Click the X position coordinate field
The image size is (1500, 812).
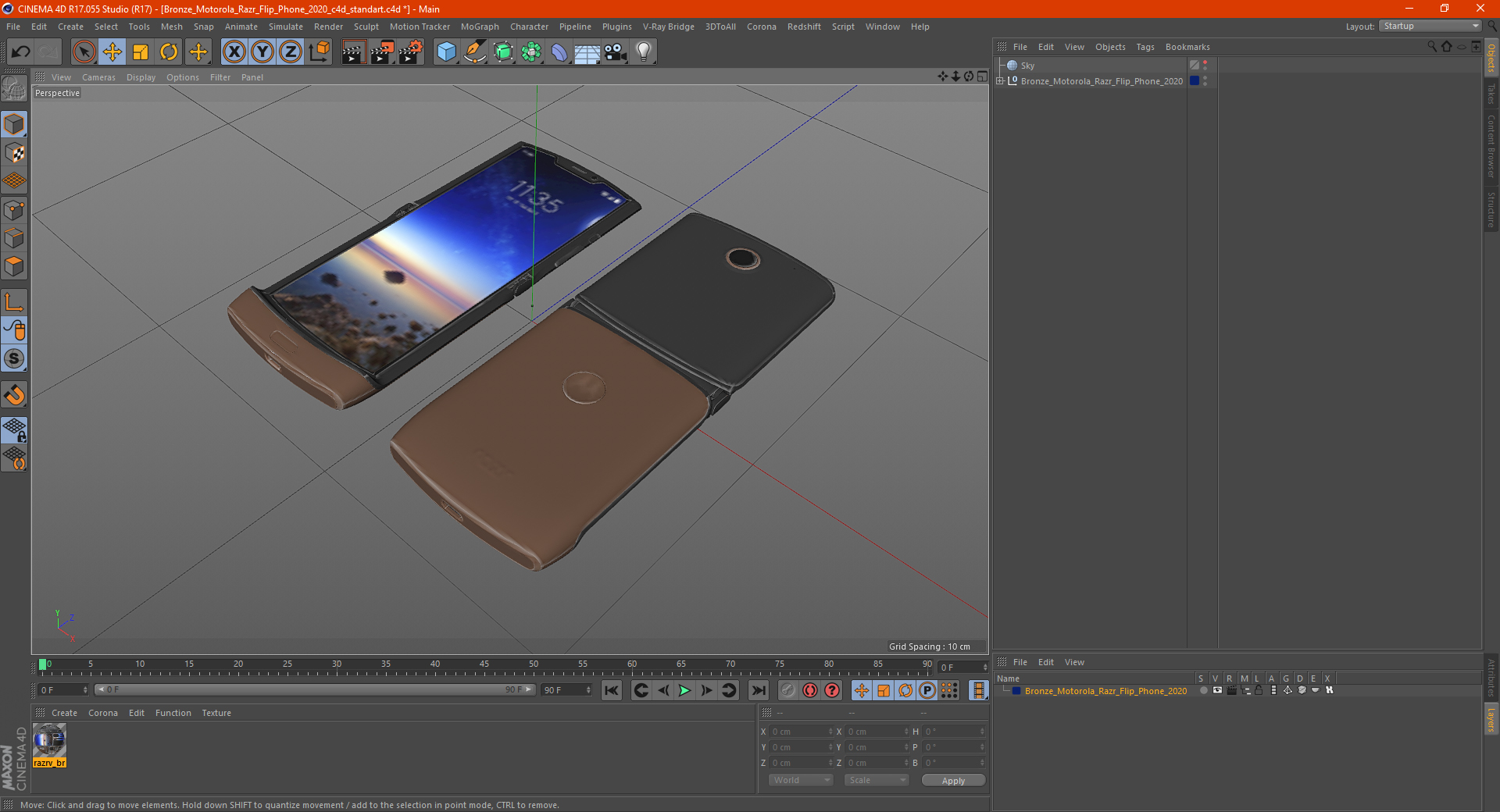802,732
